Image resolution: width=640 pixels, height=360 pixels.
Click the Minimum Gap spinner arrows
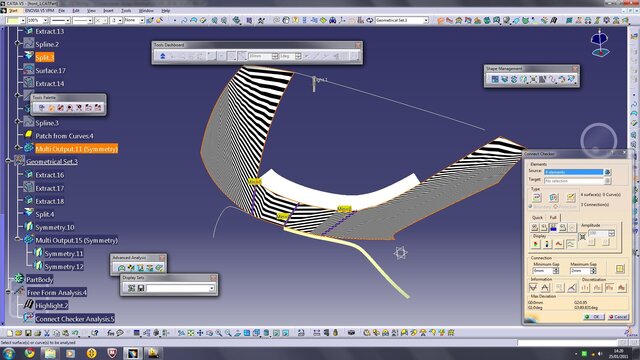coord(556,271)
